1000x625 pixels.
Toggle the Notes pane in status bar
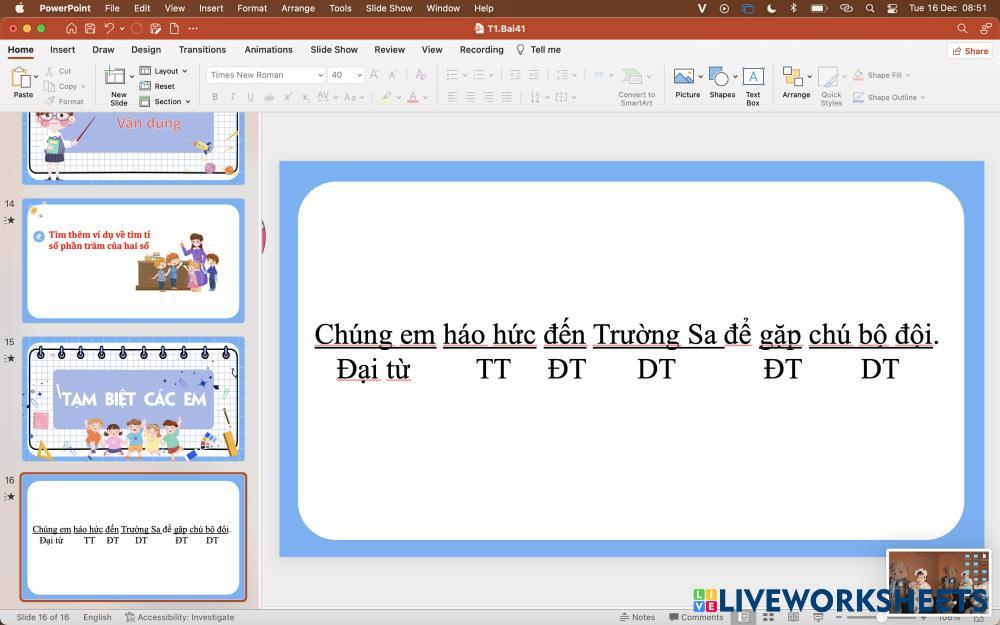coord(637,617)
